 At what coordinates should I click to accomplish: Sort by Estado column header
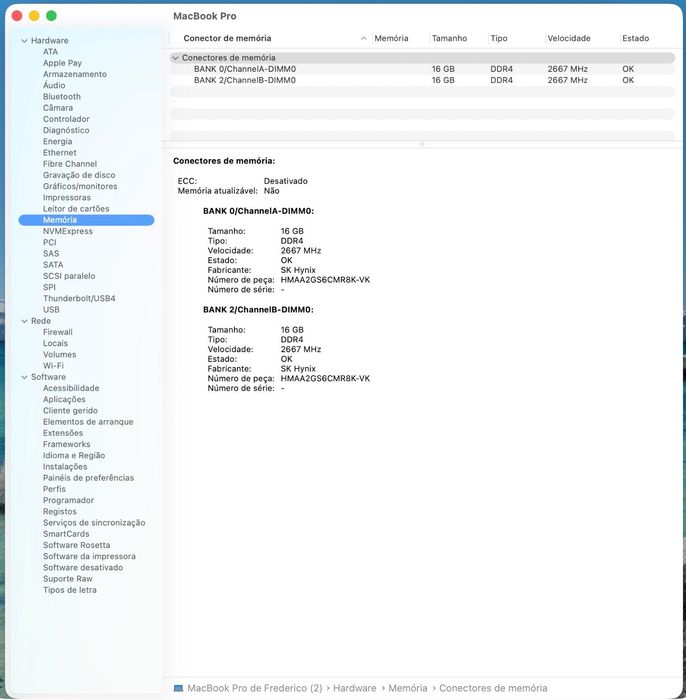tap(636, 38)
